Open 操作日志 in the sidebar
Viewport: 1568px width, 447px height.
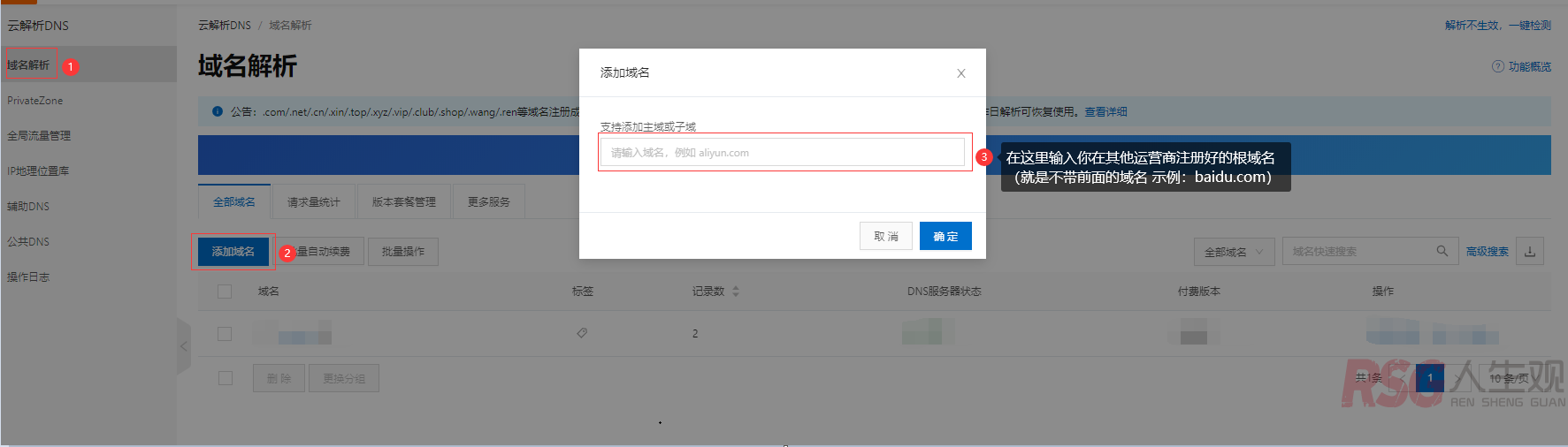coord(28,277)
